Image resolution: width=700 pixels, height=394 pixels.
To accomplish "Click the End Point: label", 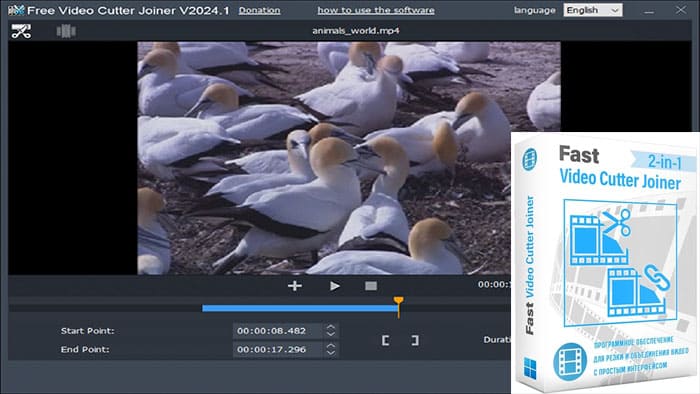I will tap(85, 349).
